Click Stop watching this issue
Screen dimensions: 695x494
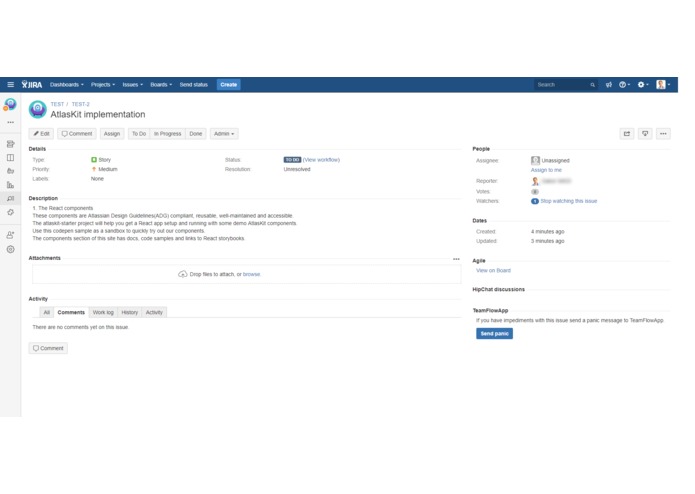tap(569, 201)
